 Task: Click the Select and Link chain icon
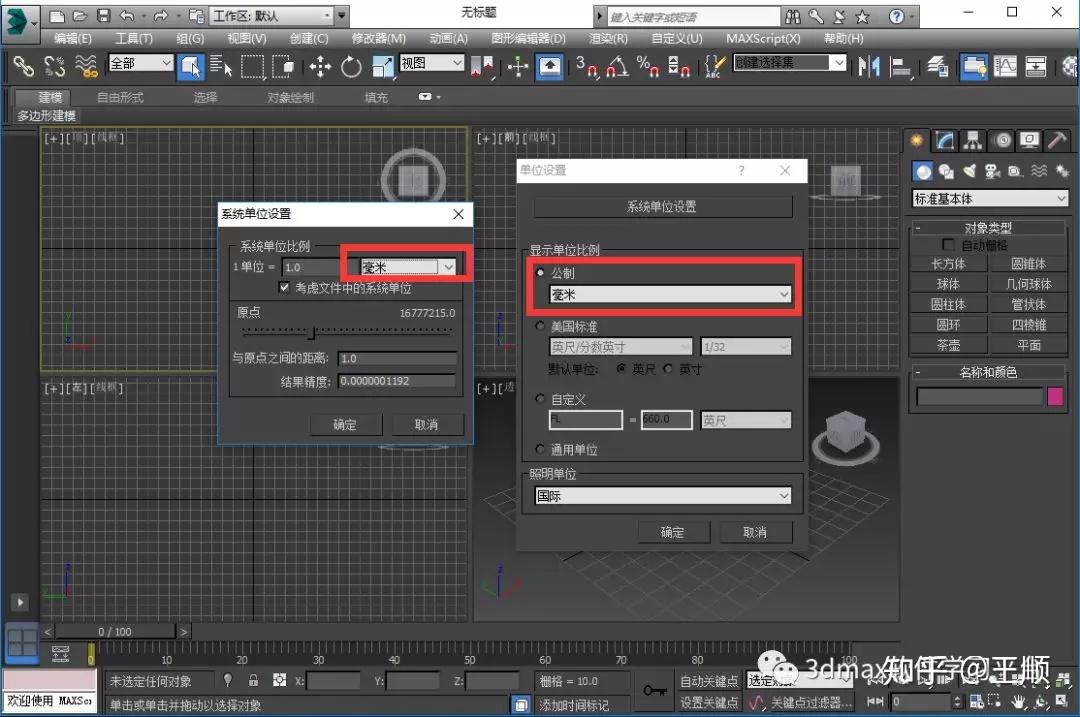pos(23,67)
